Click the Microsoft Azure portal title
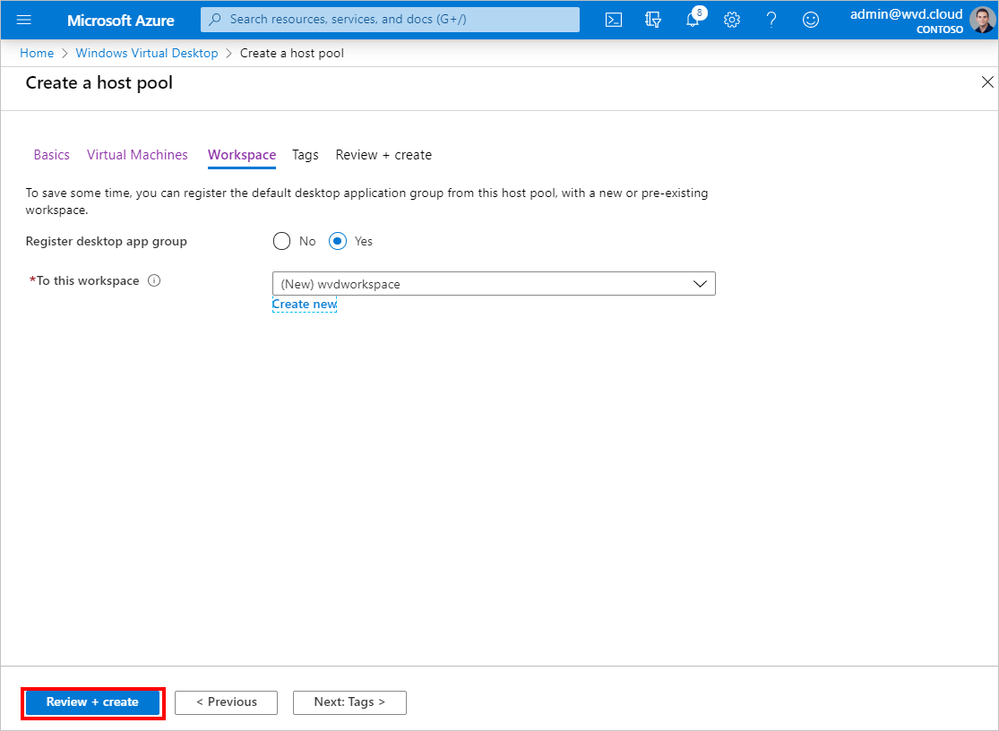 120,20
